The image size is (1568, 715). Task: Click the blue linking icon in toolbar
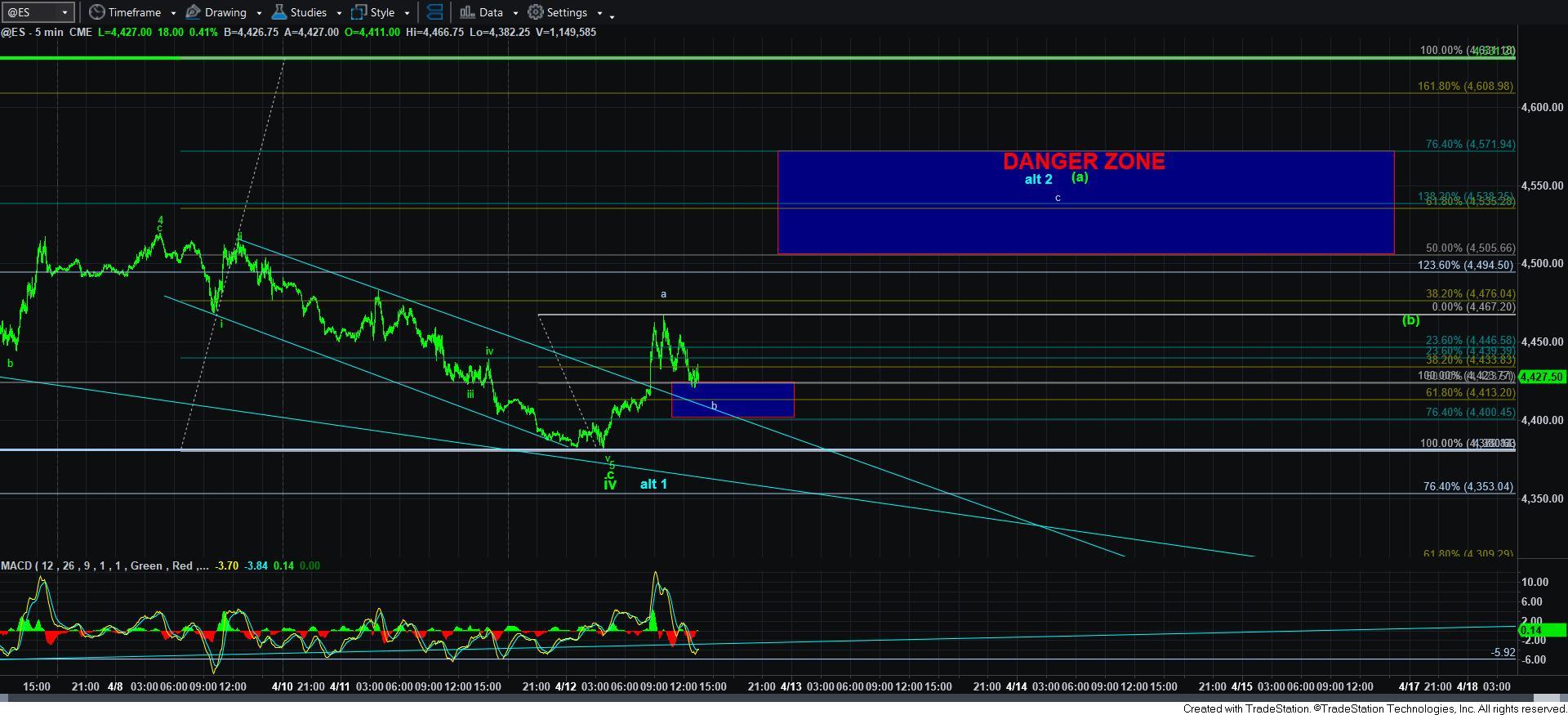pyautogui.click(x=435, y=12)
